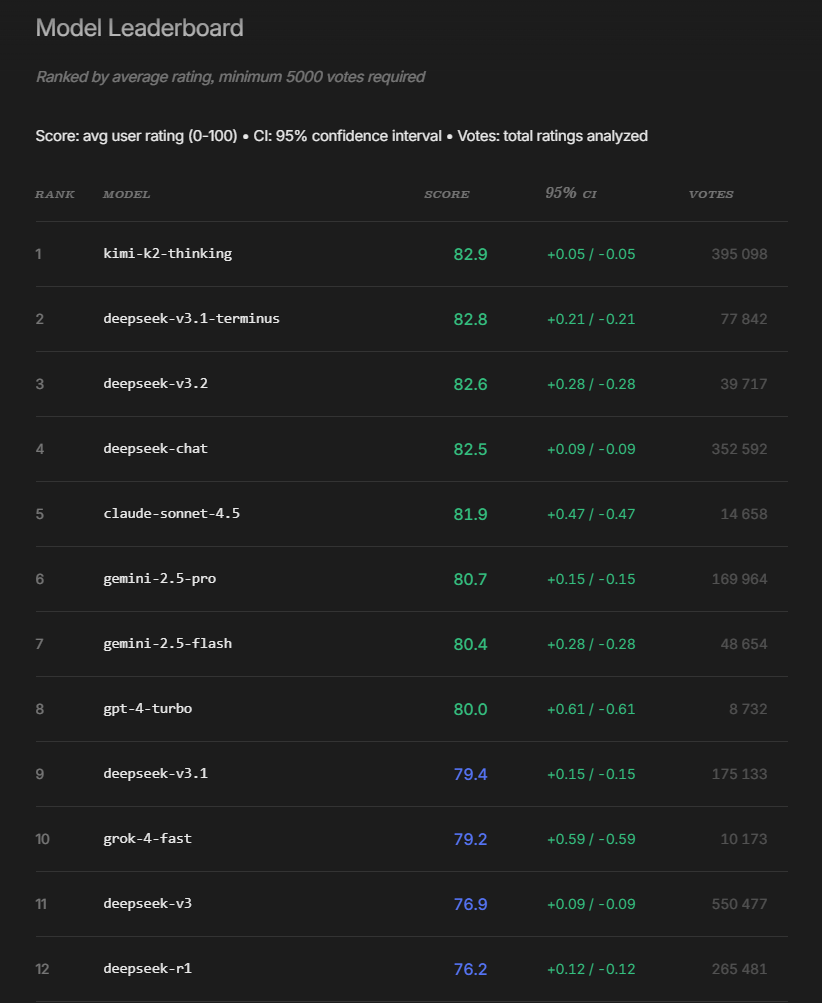Click the MODEL column header
The image size is (822, 1003).
pyautogui.click(x=127, y=194)
